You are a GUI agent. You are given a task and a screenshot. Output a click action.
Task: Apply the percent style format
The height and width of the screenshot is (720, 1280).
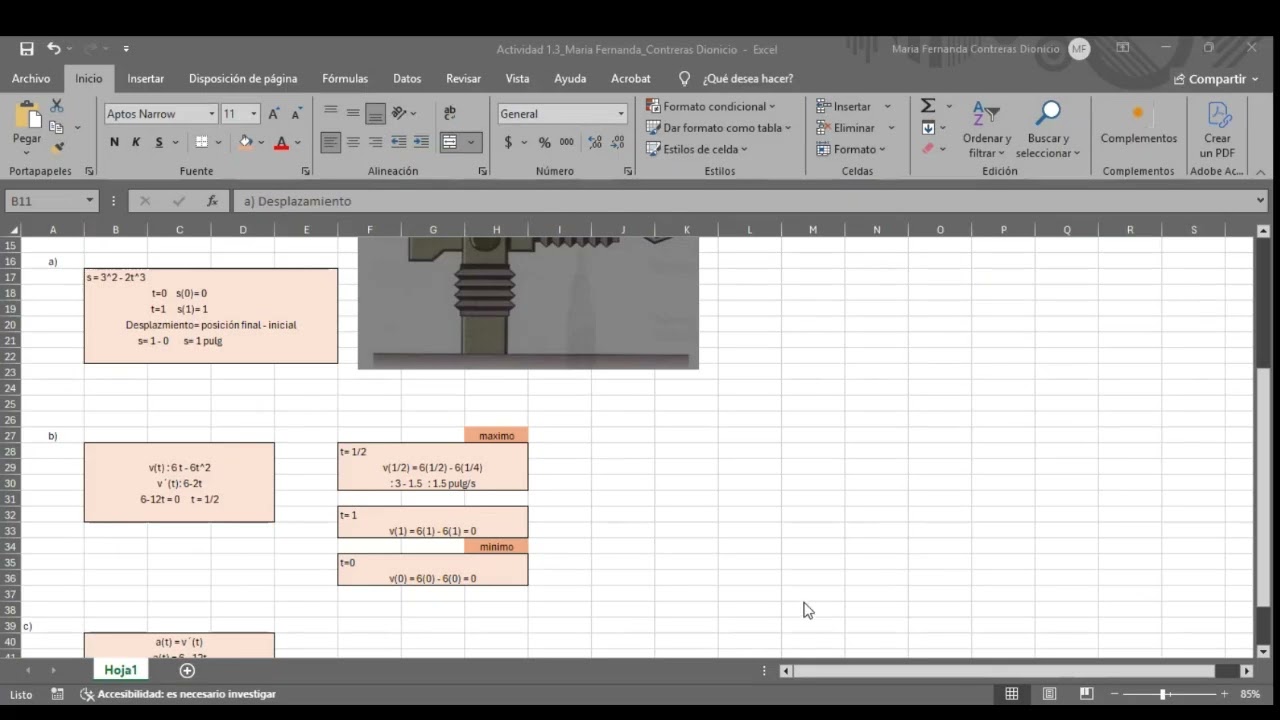click(545, 142)
